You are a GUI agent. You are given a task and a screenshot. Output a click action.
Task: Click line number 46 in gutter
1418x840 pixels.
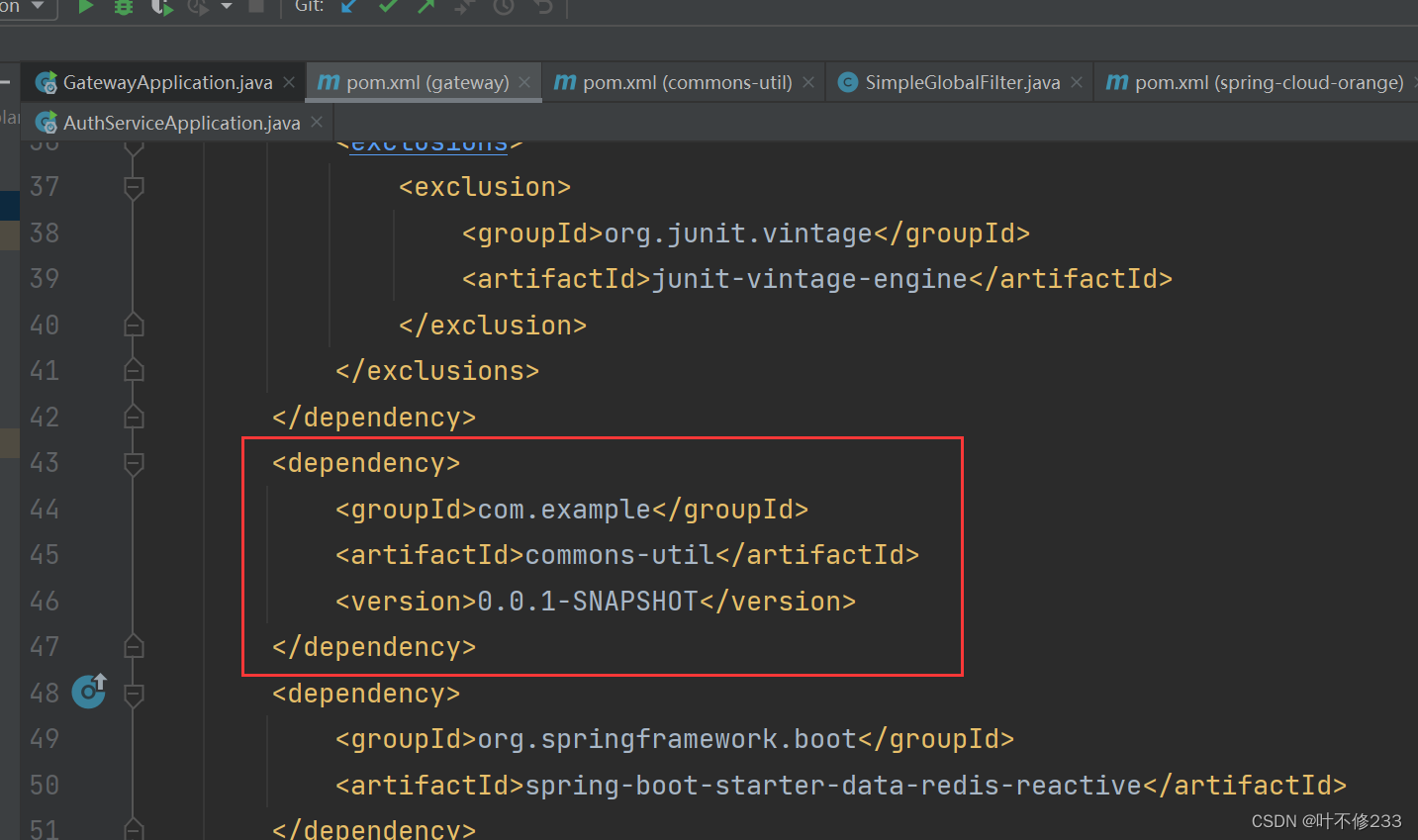(x=45, y=602)
